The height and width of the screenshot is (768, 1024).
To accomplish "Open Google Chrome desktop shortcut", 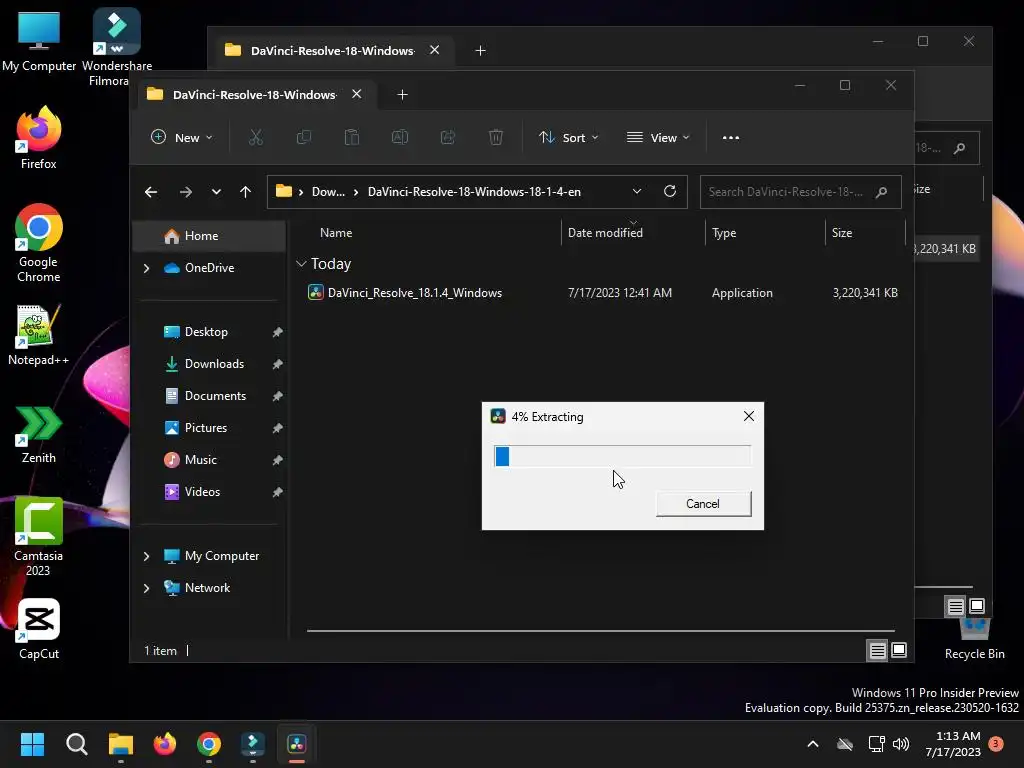I will pyautogui.click(x=39, y=243).
